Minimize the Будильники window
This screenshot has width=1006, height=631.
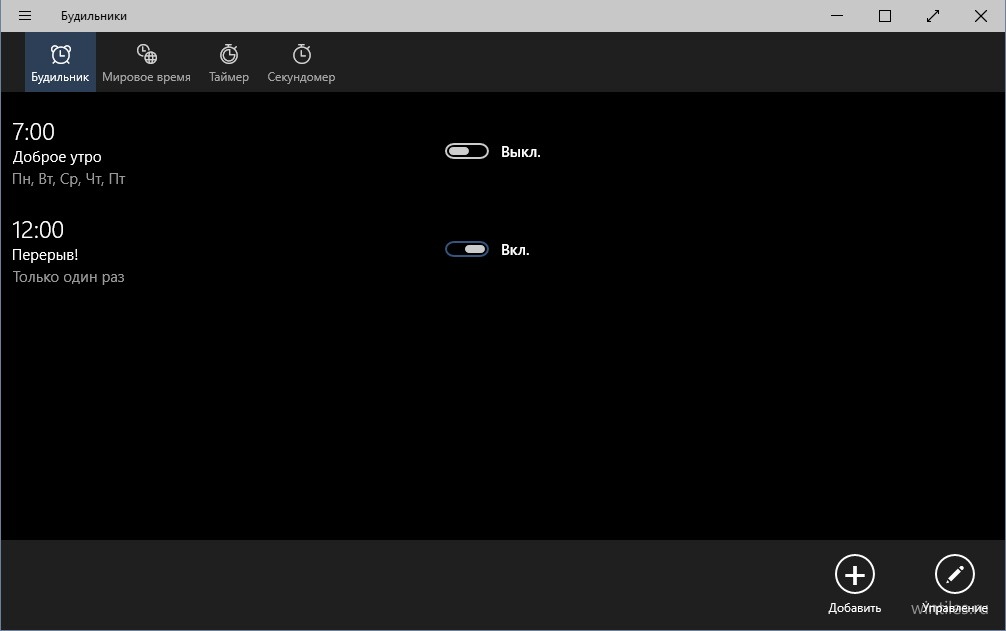coord(837,16)
